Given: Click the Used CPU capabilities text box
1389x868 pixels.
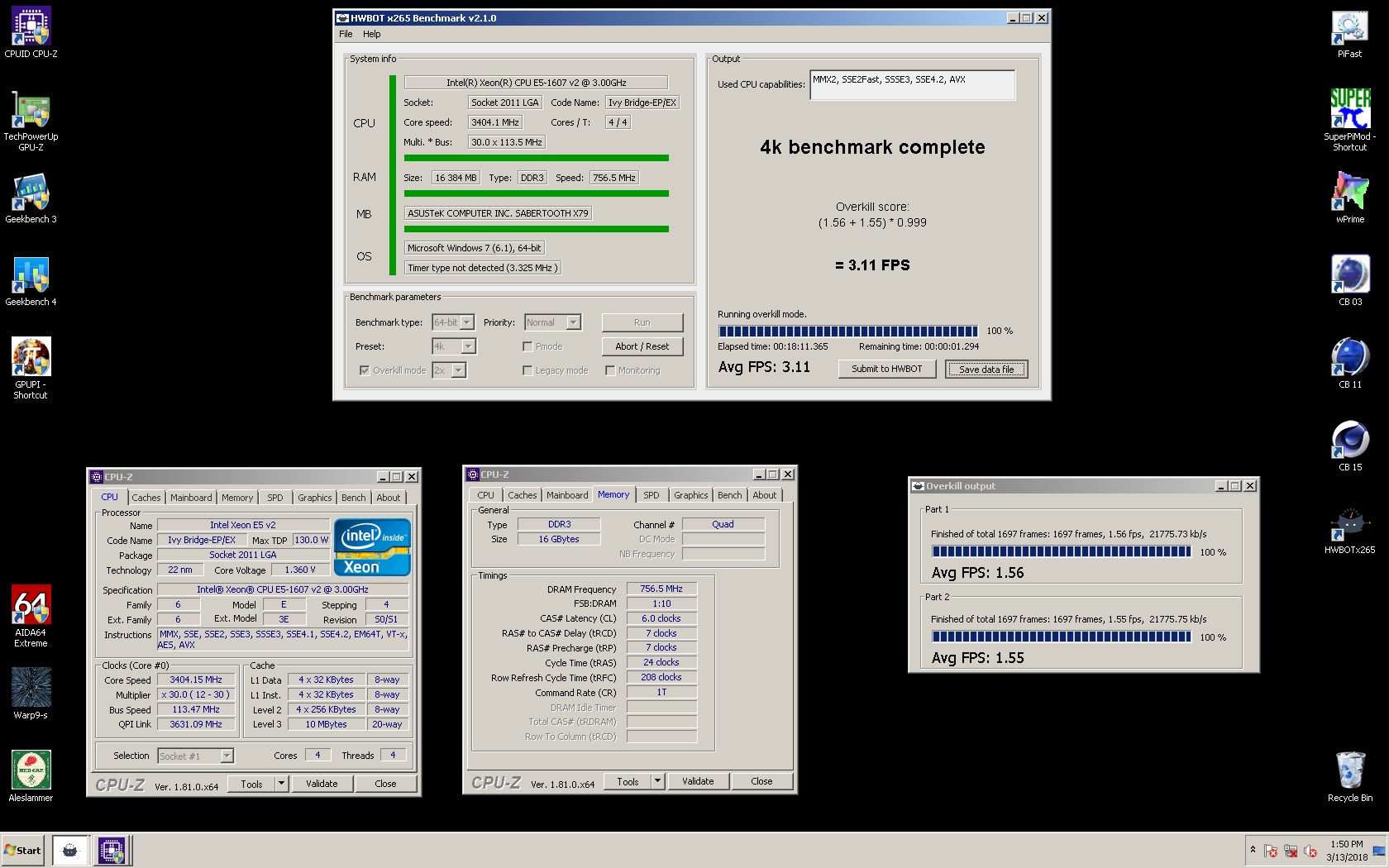Looking at the screenshot, I should (913, 84).
